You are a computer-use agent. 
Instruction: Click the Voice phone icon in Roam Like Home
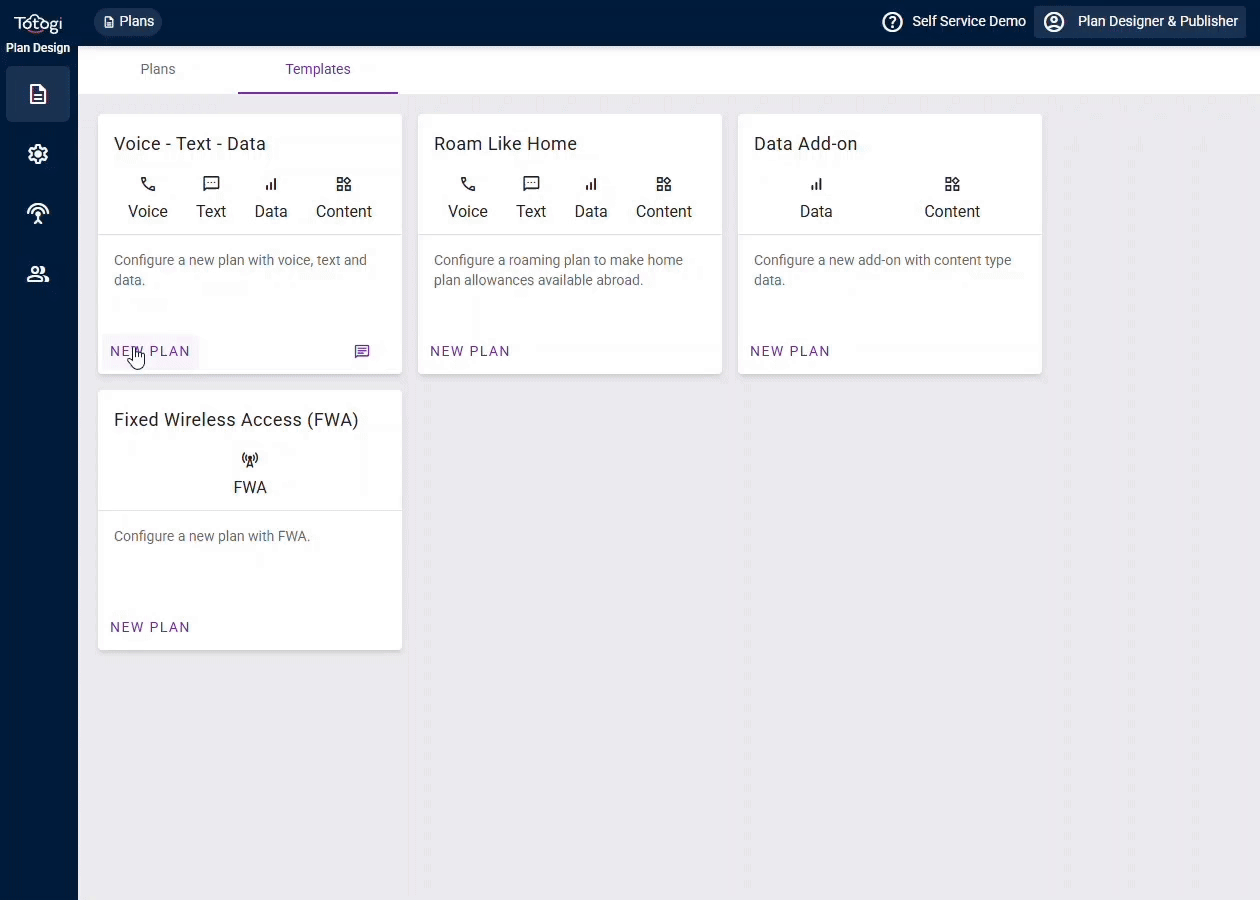click(468, 184)
